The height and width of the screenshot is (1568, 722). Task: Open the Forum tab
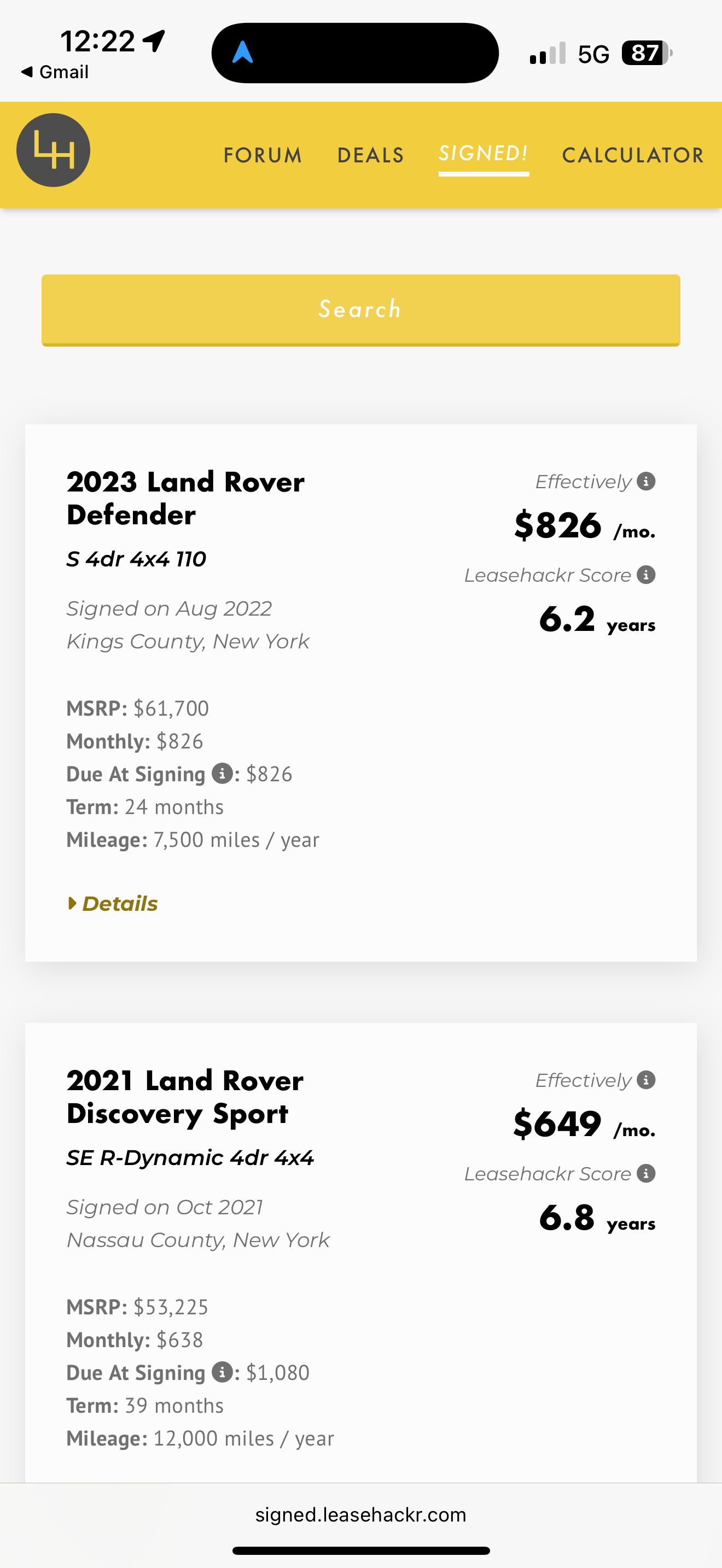click(263, 155)
